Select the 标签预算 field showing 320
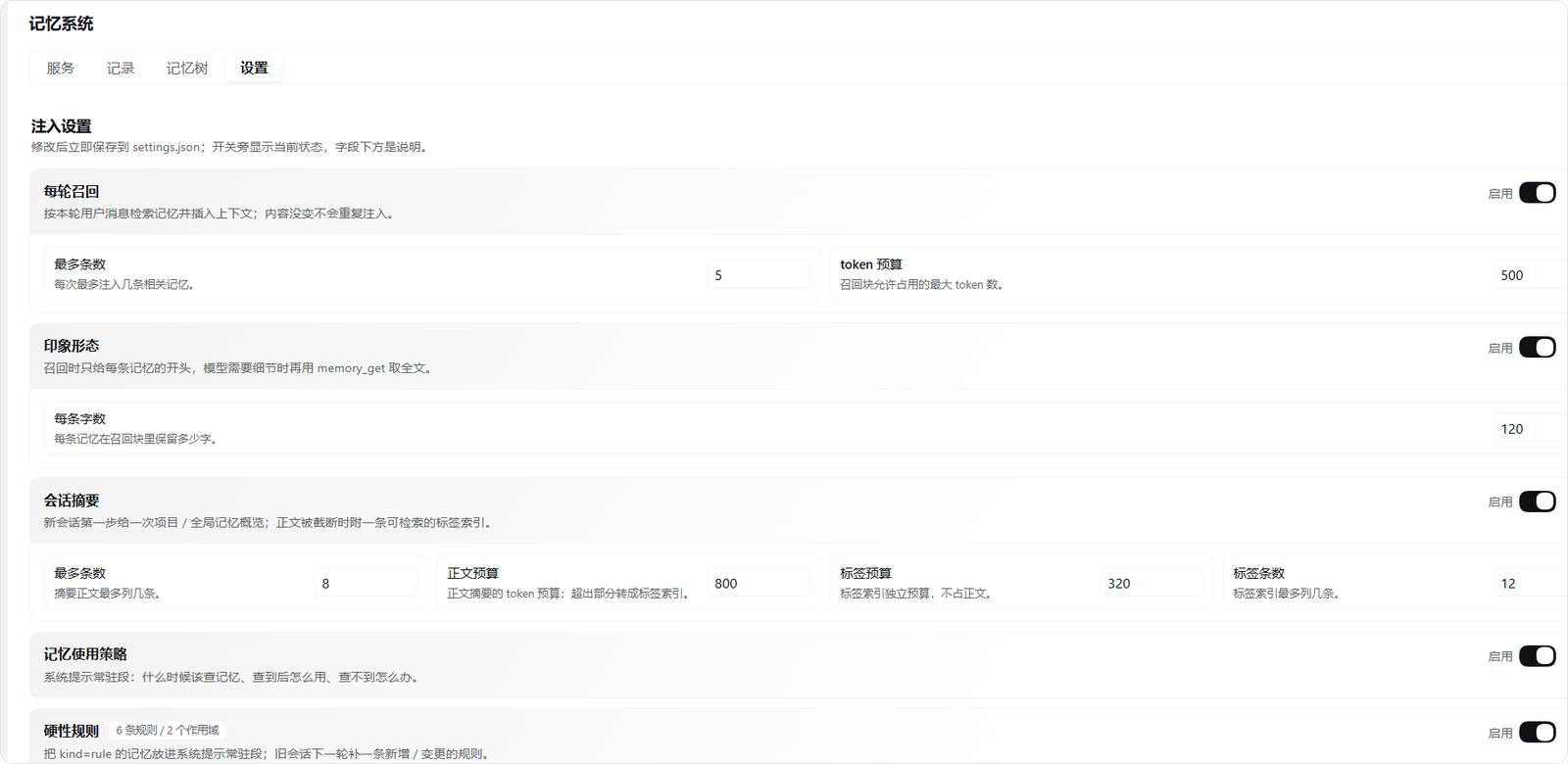The image size is (1568, 764). click(x=1151, y=583)
